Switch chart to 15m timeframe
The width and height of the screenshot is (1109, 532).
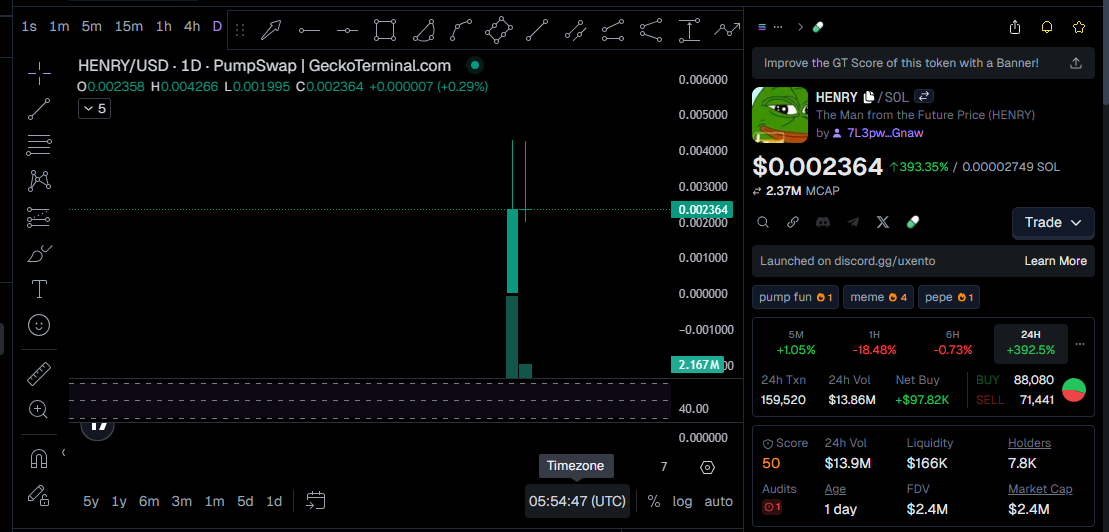click(129, 27)
